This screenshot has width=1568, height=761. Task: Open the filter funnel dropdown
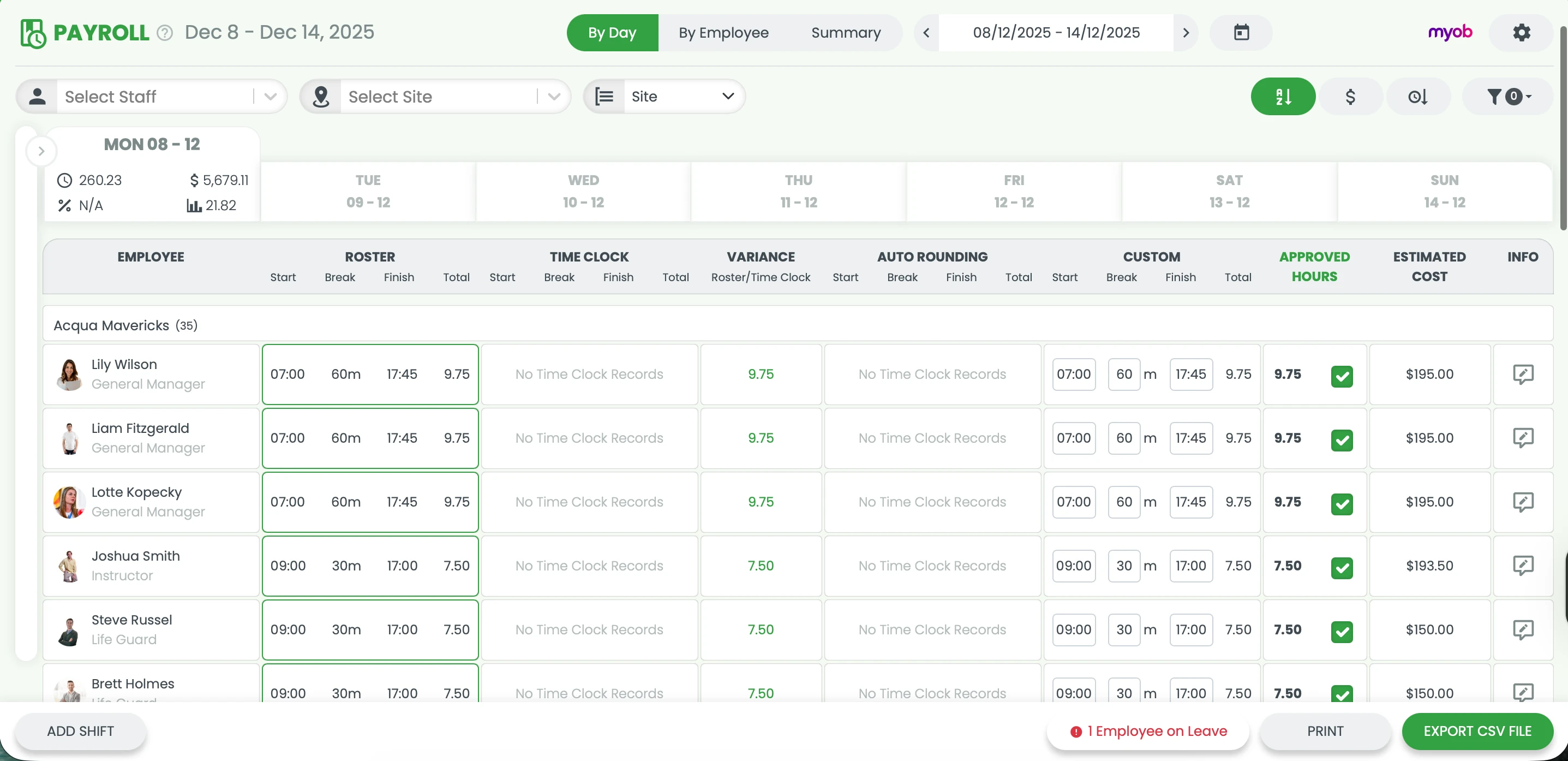point(1507,96)
